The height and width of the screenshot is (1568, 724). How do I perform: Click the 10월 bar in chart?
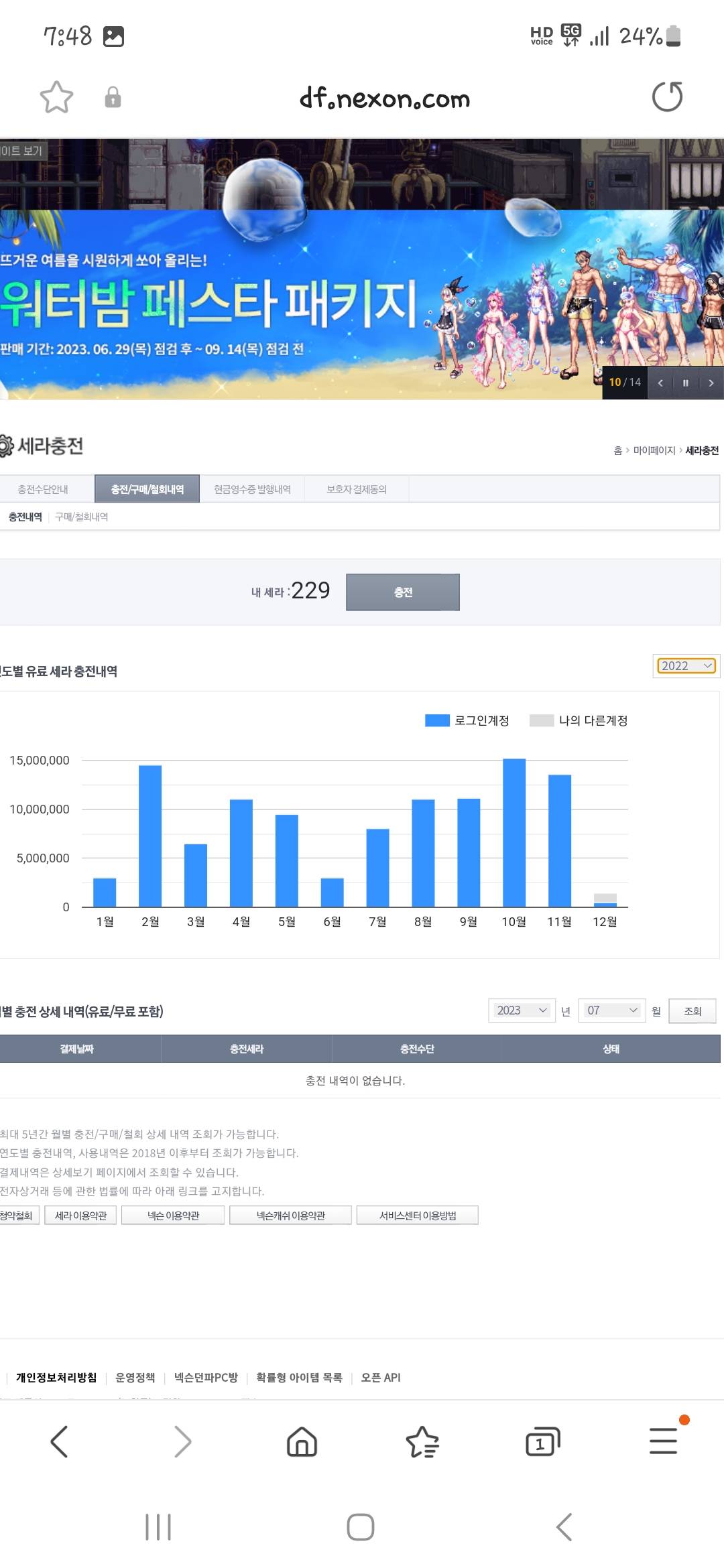[x=514, y=833]
